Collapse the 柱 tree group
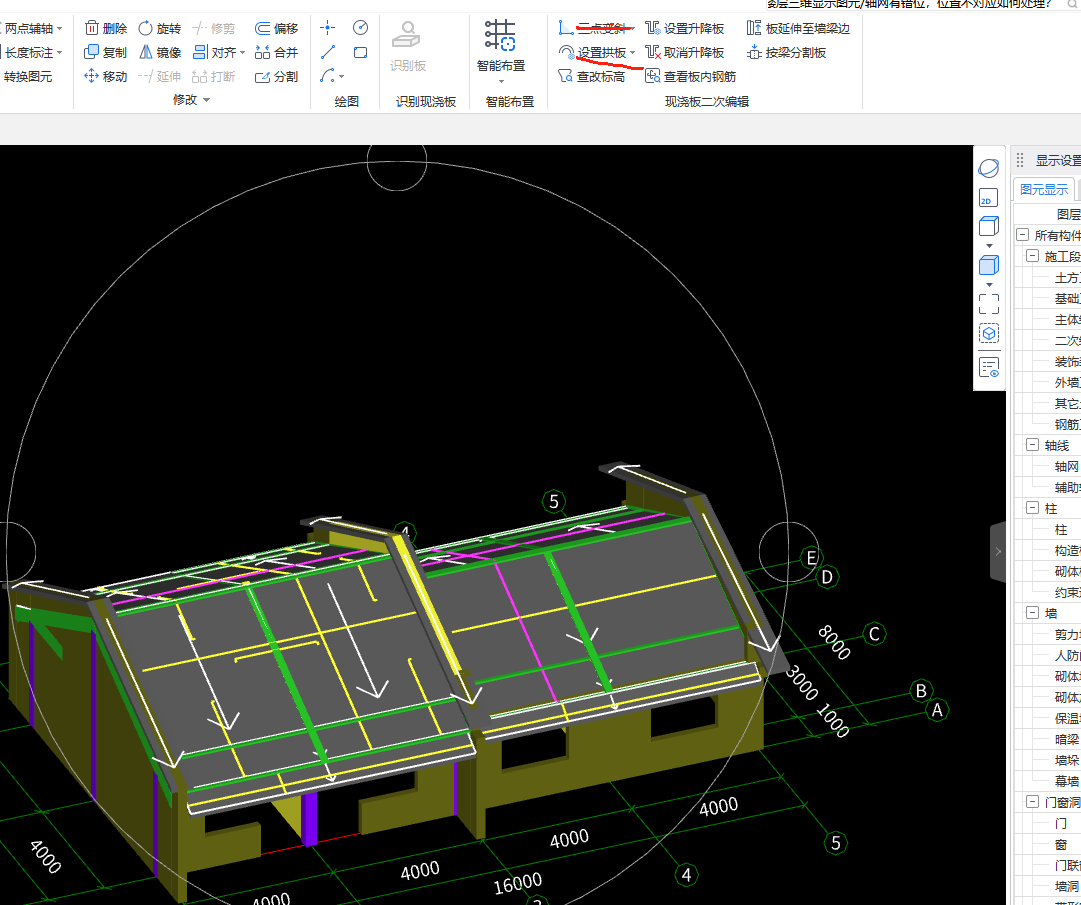Image resolution: width=1081 pixels, height=905 pixels. 1032,508
